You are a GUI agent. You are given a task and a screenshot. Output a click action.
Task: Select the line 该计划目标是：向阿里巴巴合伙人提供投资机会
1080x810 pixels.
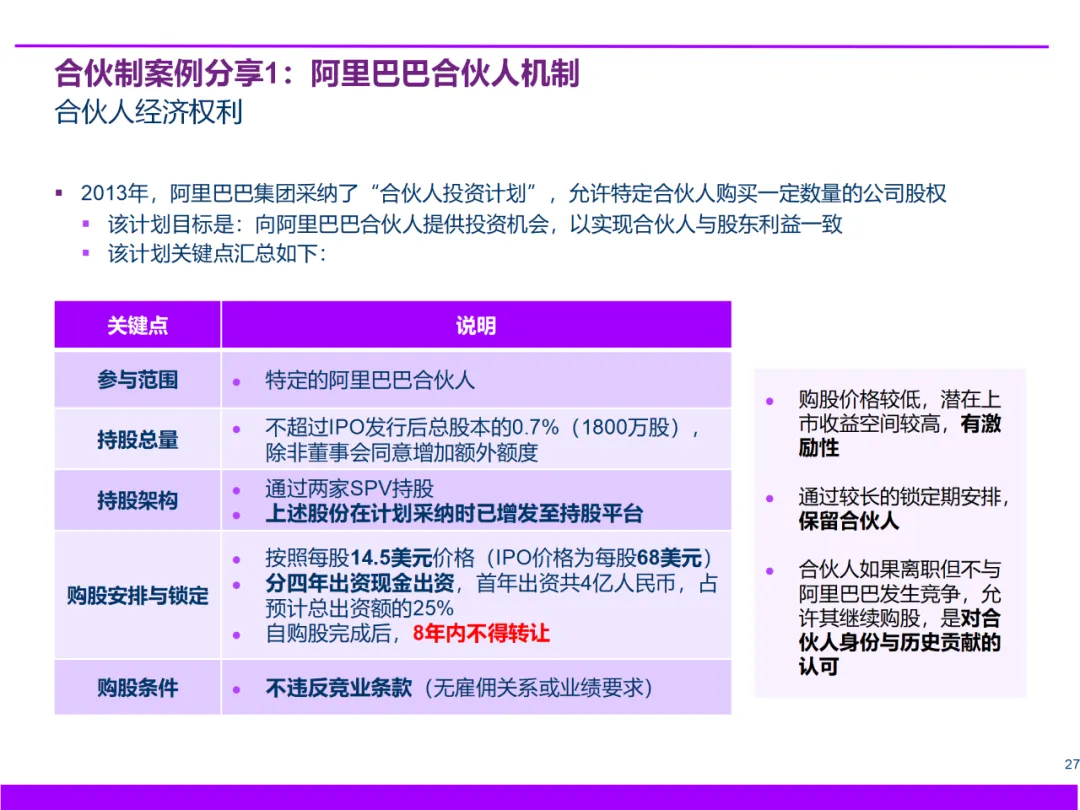475,224
